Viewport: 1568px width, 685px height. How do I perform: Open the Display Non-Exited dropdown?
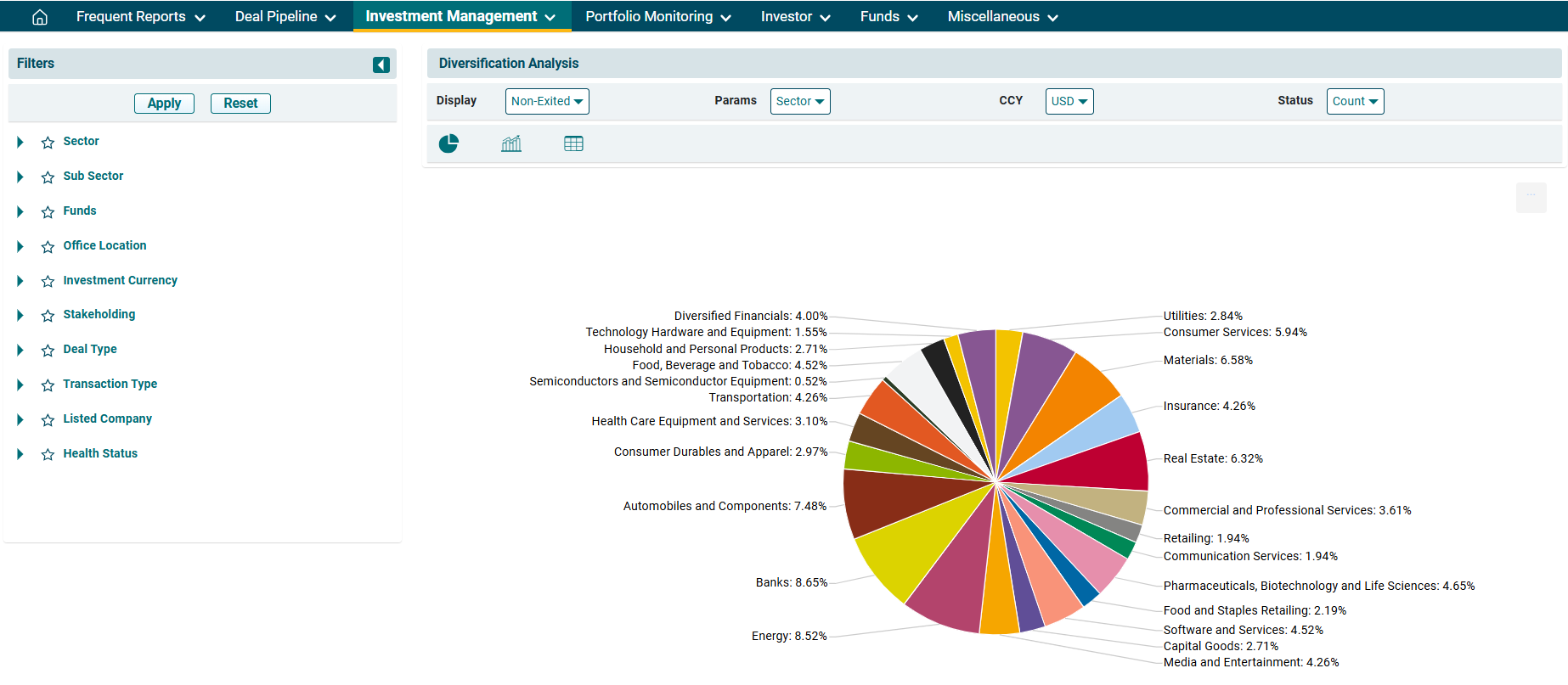547,101
